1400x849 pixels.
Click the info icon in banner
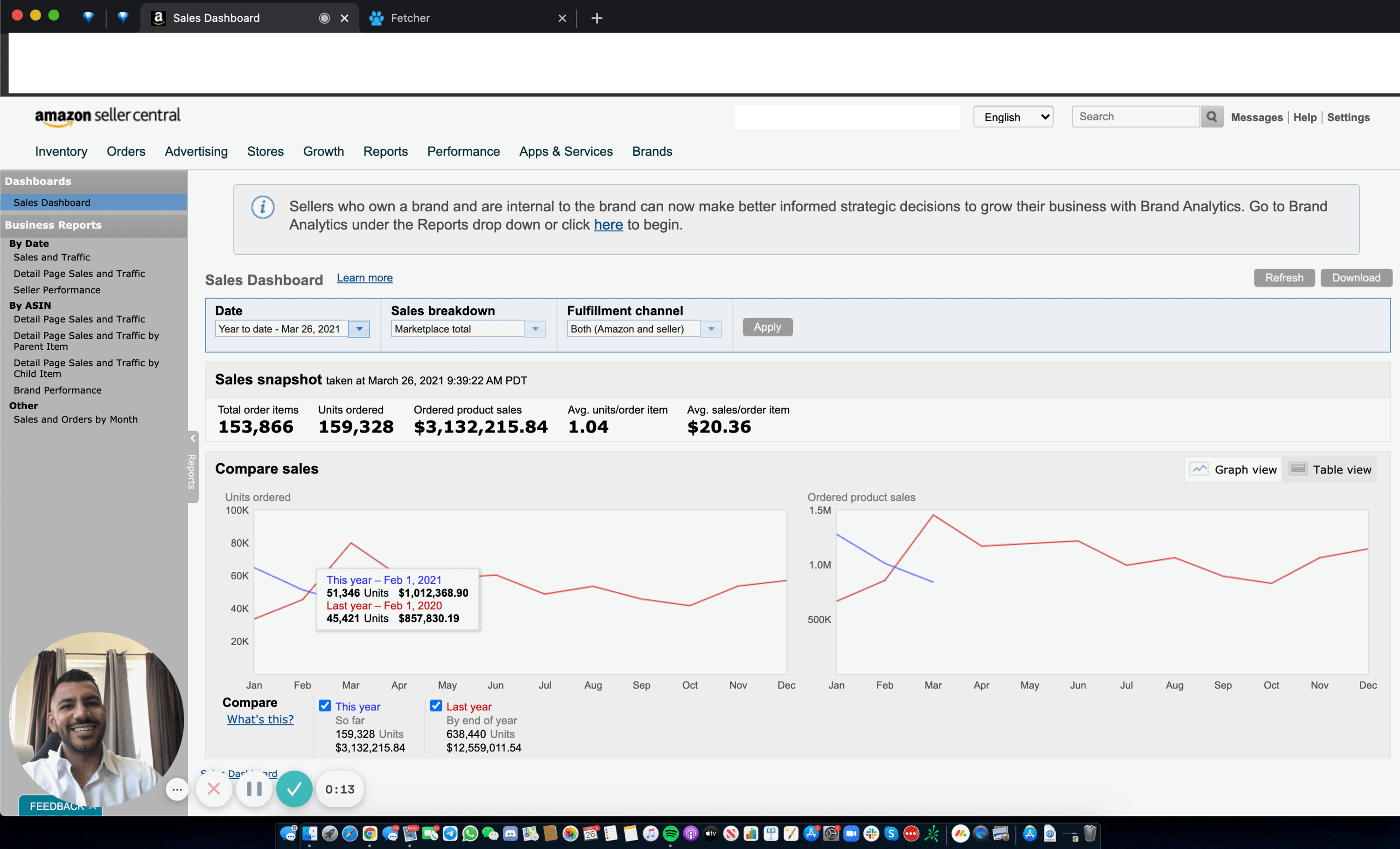[262, 207]
